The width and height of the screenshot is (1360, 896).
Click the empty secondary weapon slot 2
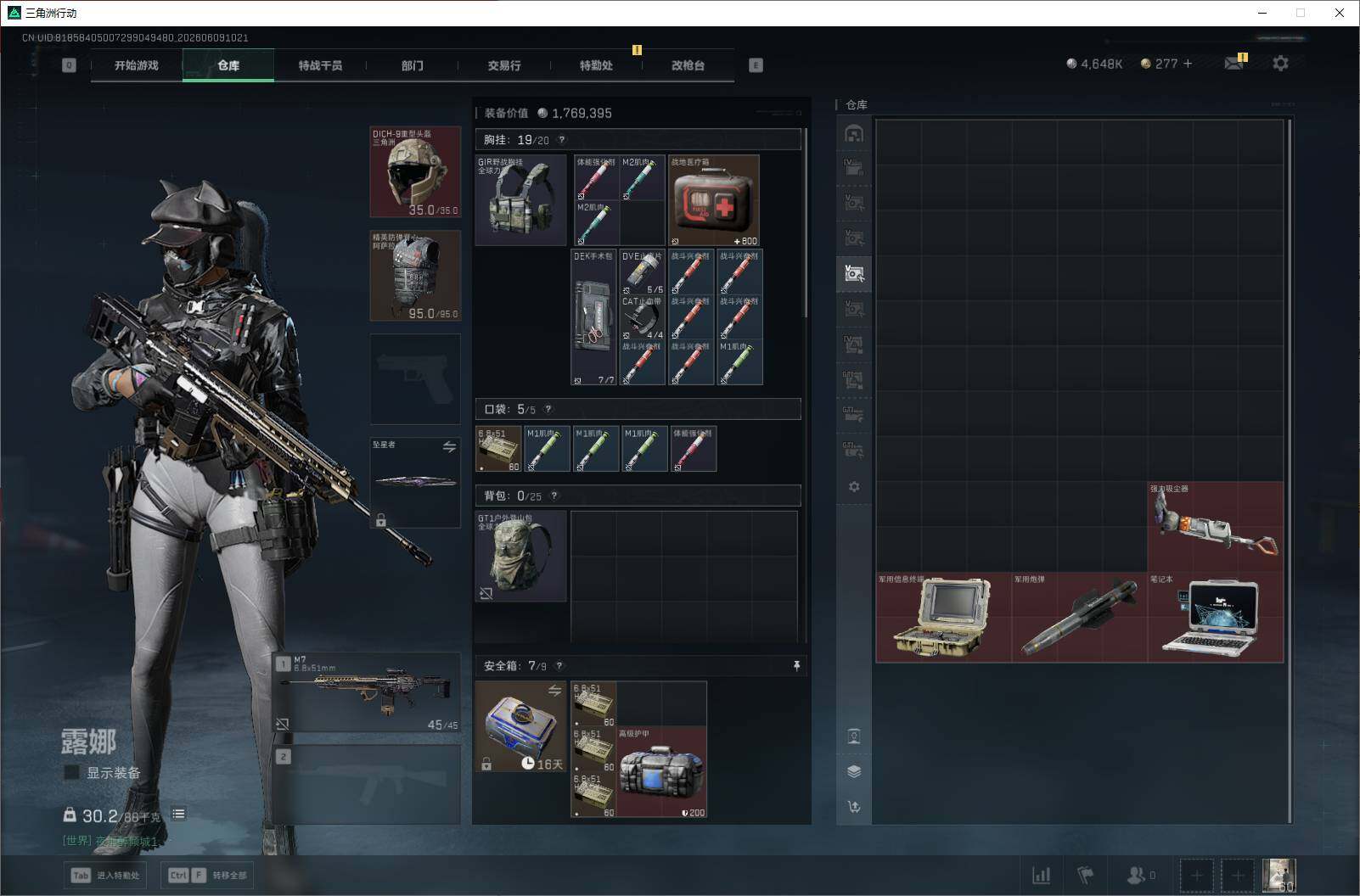click(367, 785)
